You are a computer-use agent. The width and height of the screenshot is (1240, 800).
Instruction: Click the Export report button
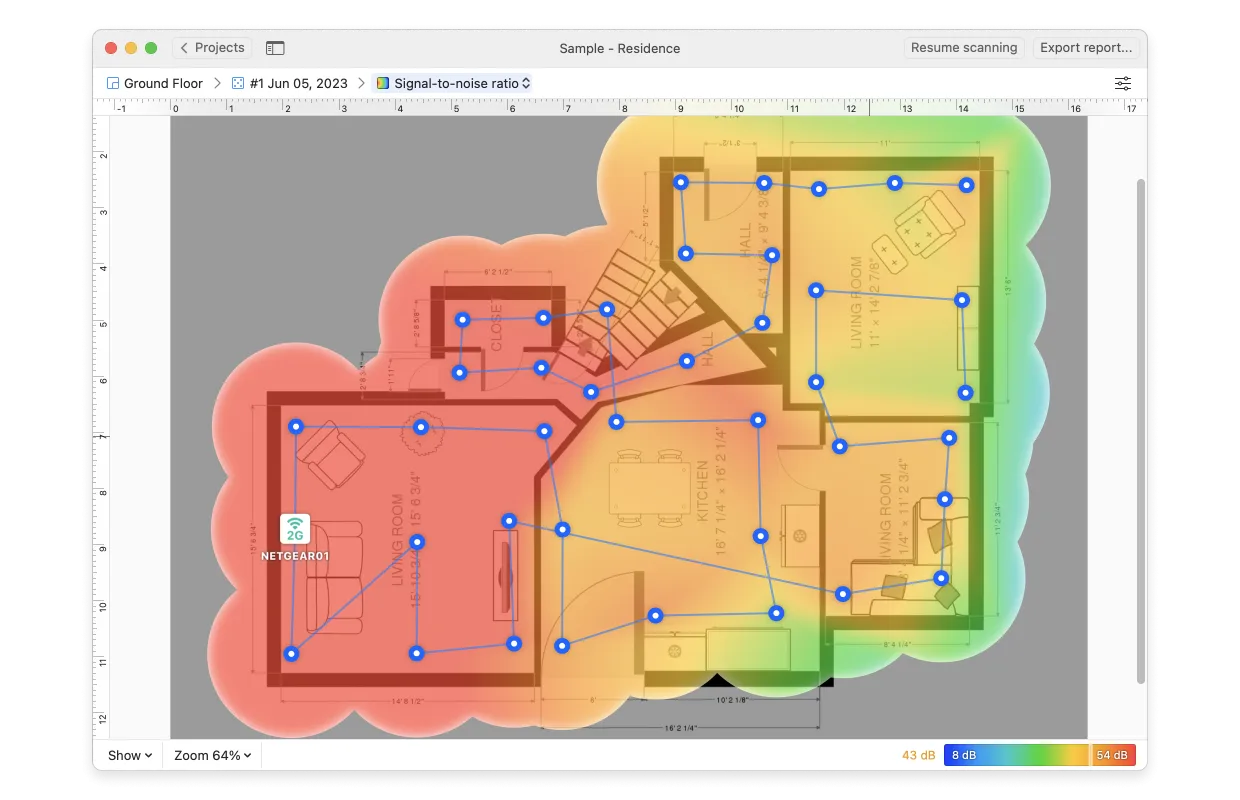[1086, 47]
